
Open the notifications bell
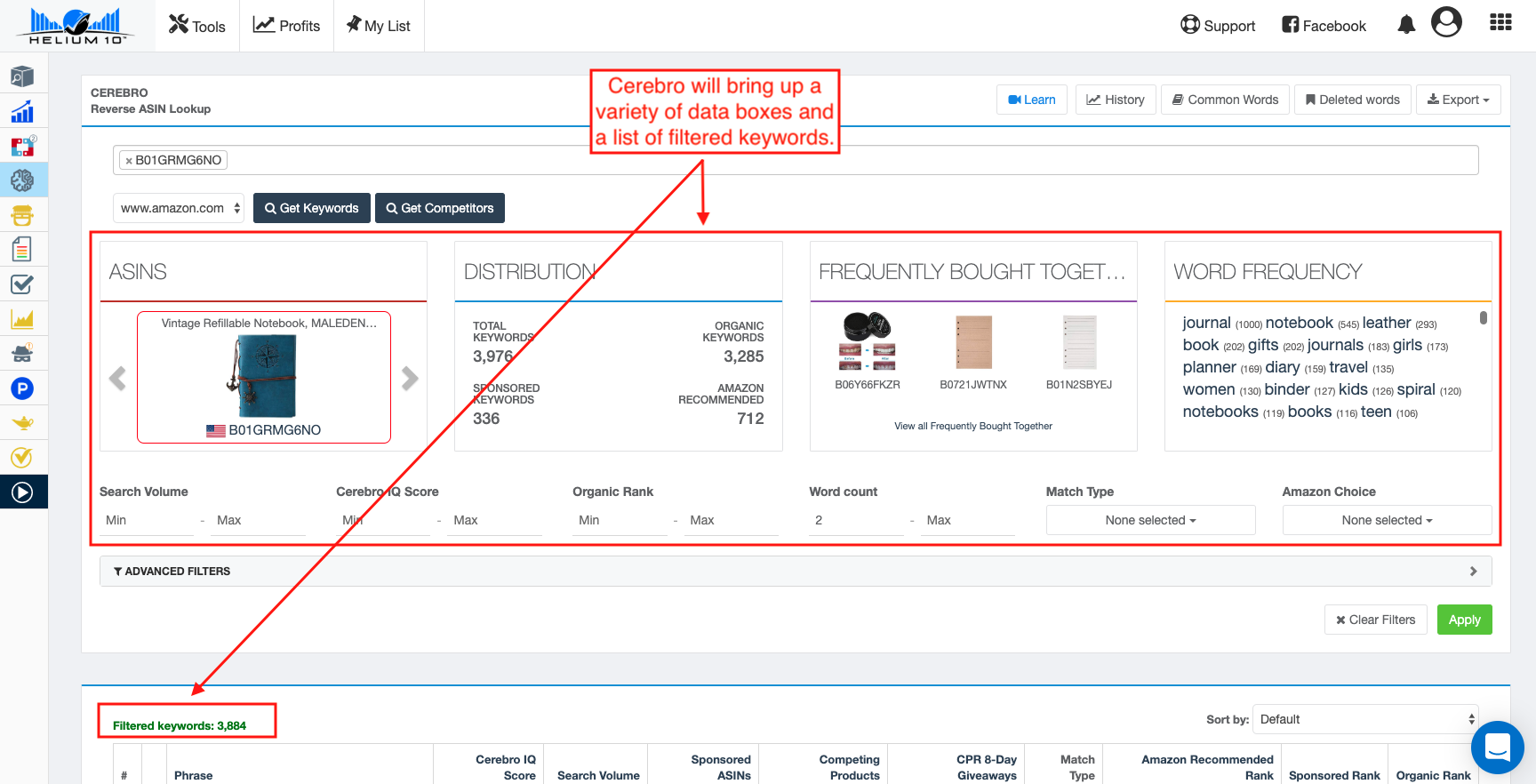tap(1406, 25)
